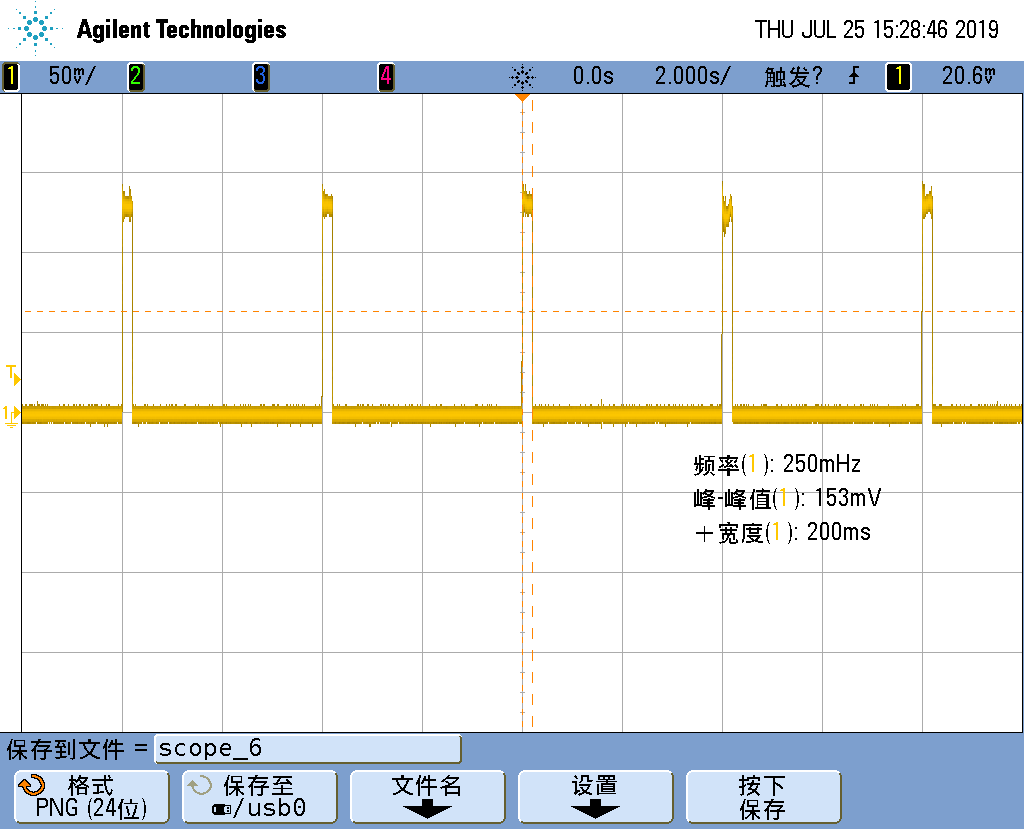Click the sunburst icon beside 0.0s delay

pos(522,76)
